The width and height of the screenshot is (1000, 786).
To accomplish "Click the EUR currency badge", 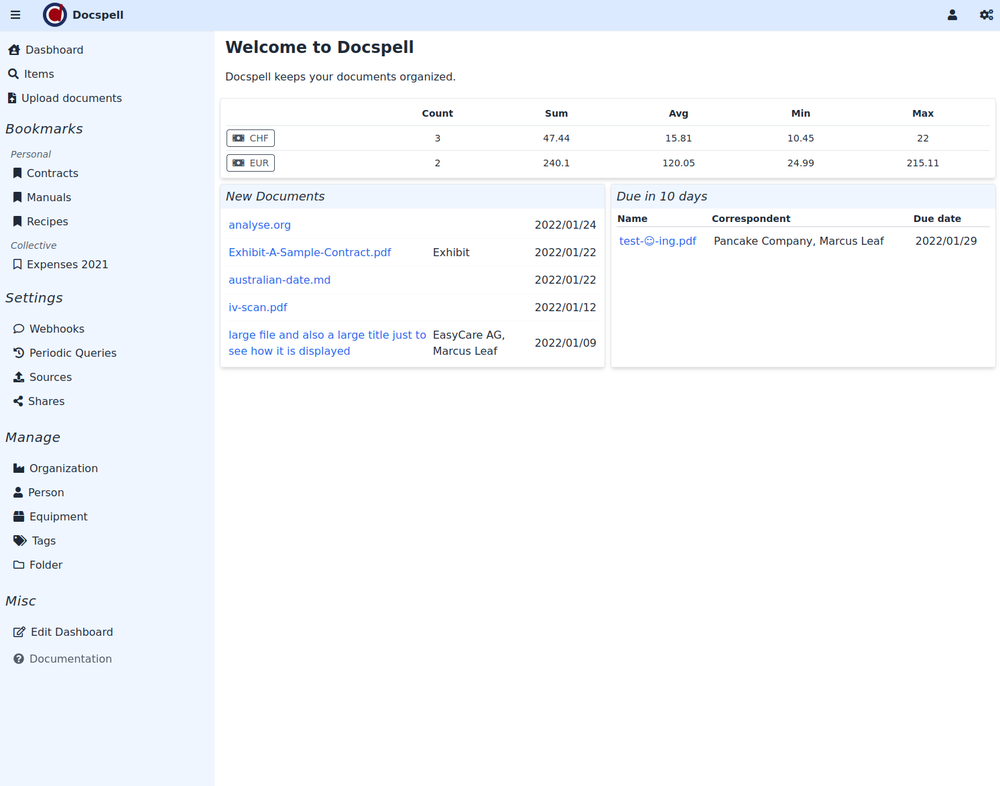I will pyautogui.click(x=250, y=163).
